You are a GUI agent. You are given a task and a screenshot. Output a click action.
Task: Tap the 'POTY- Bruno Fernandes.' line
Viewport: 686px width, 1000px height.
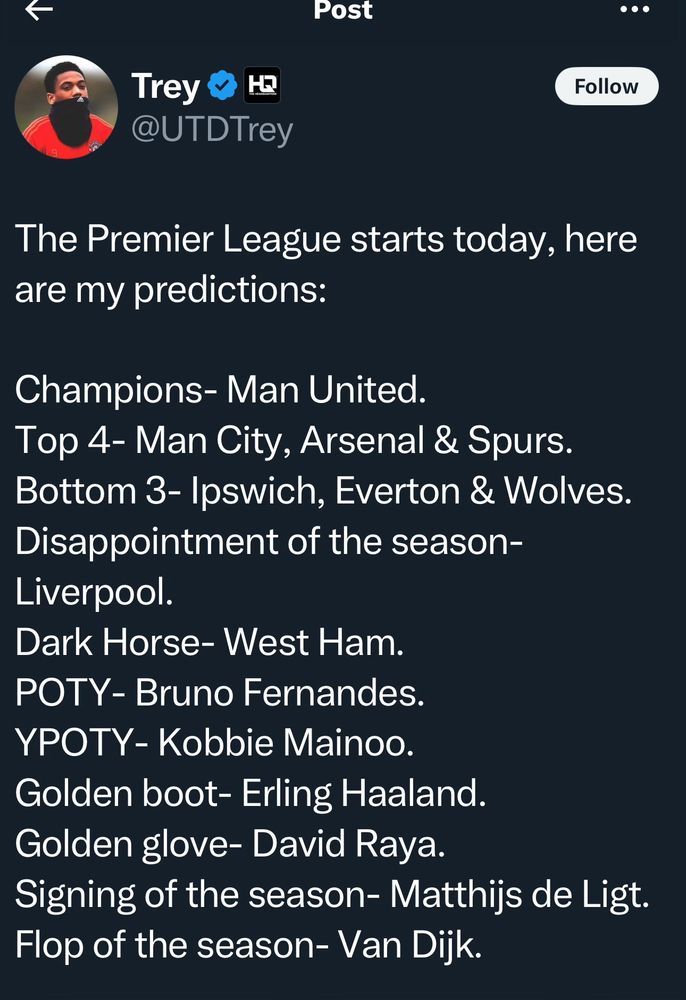click(219, 692)
